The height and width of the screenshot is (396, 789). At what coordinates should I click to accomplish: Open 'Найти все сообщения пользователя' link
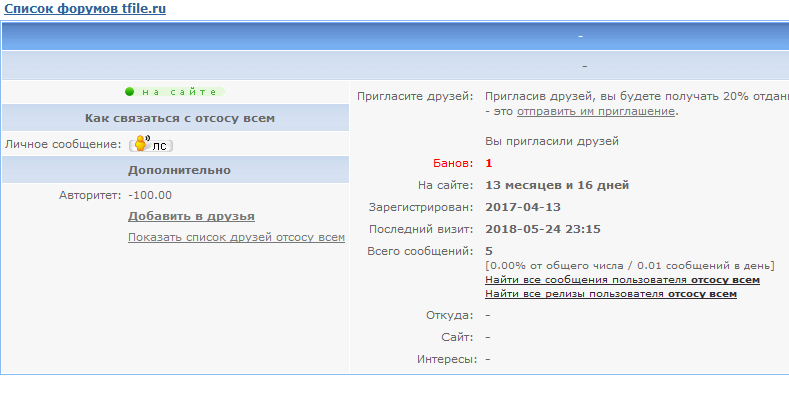click(622, 280)
